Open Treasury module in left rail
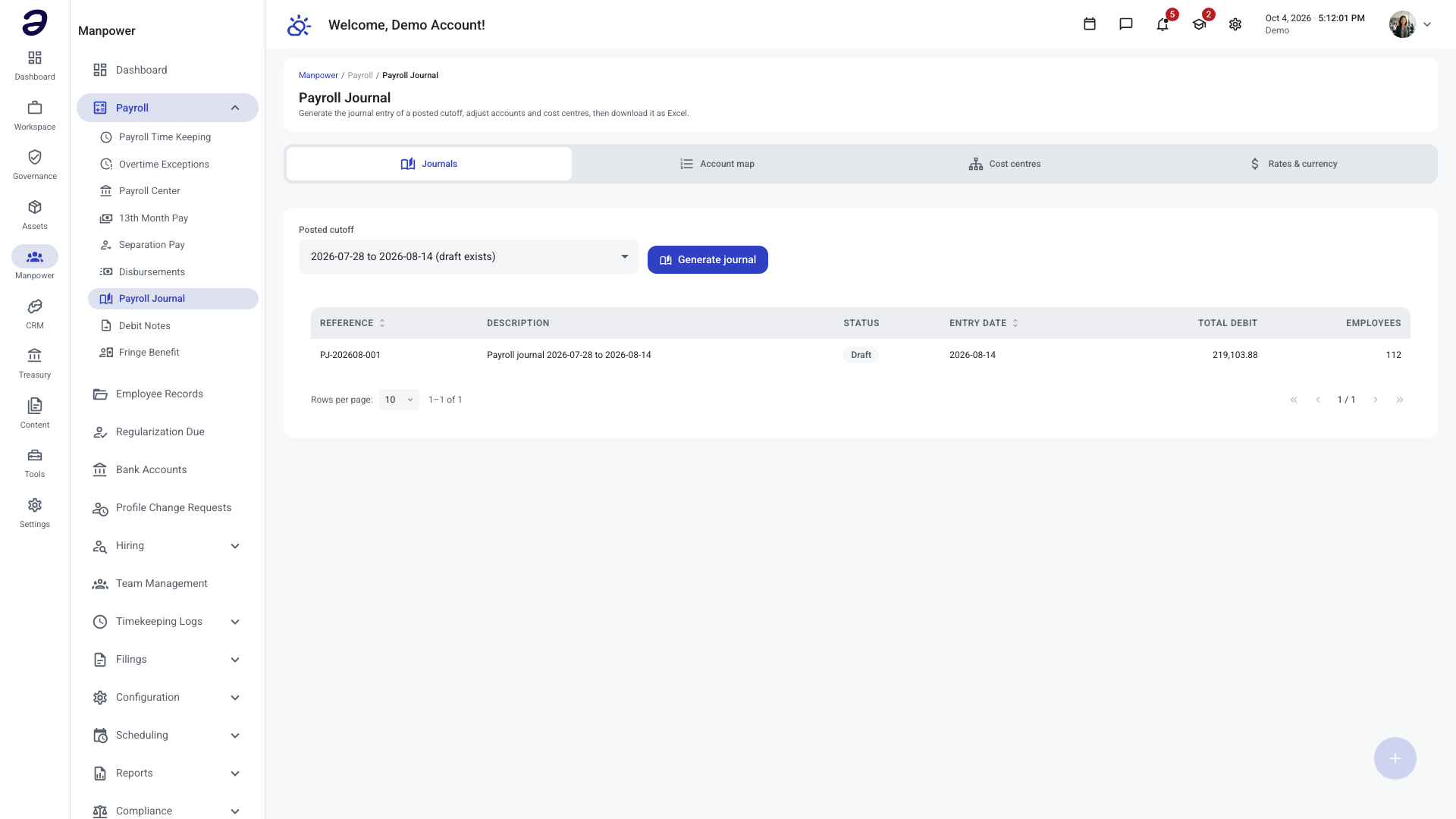Viewport: 1456px width, 819px height. (35, 363)
